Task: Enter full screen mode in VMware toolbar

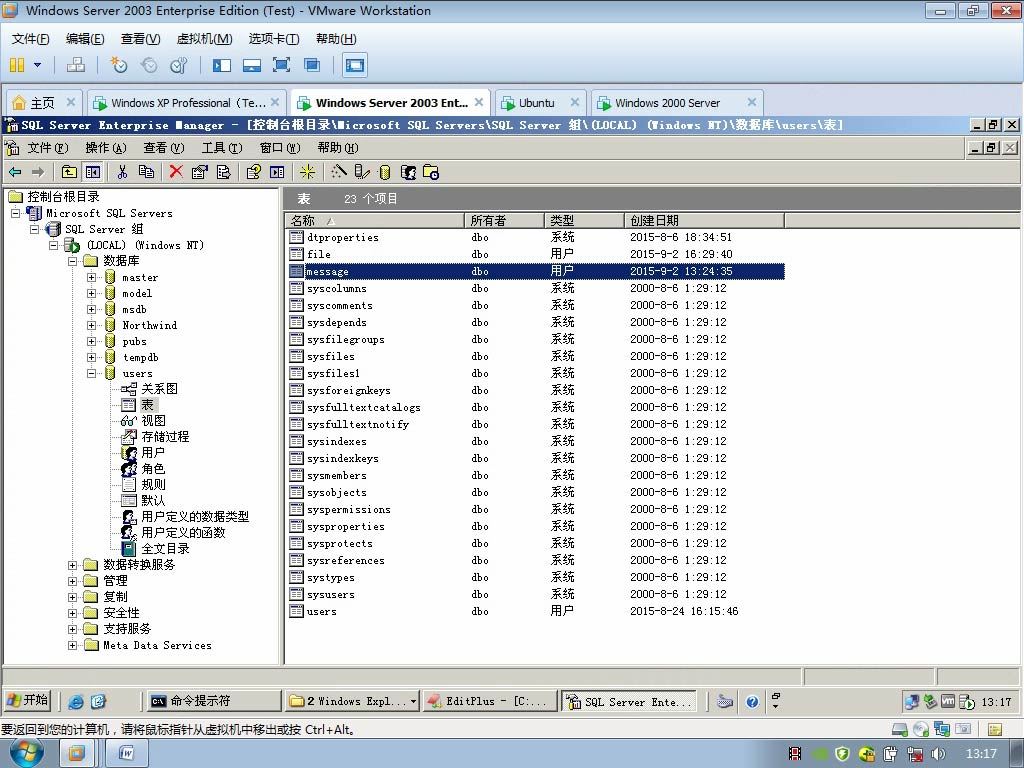Action: pos(281,65)
